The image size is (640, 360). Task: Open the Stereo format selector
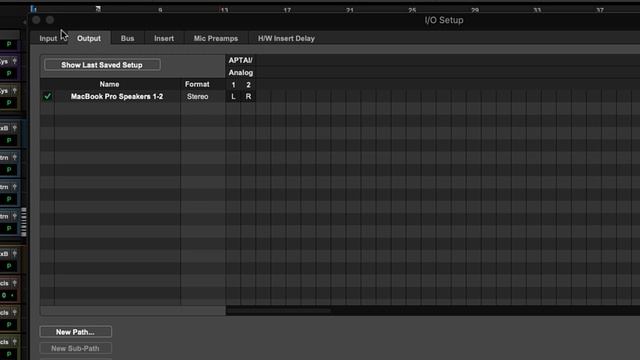coord(198,97)
